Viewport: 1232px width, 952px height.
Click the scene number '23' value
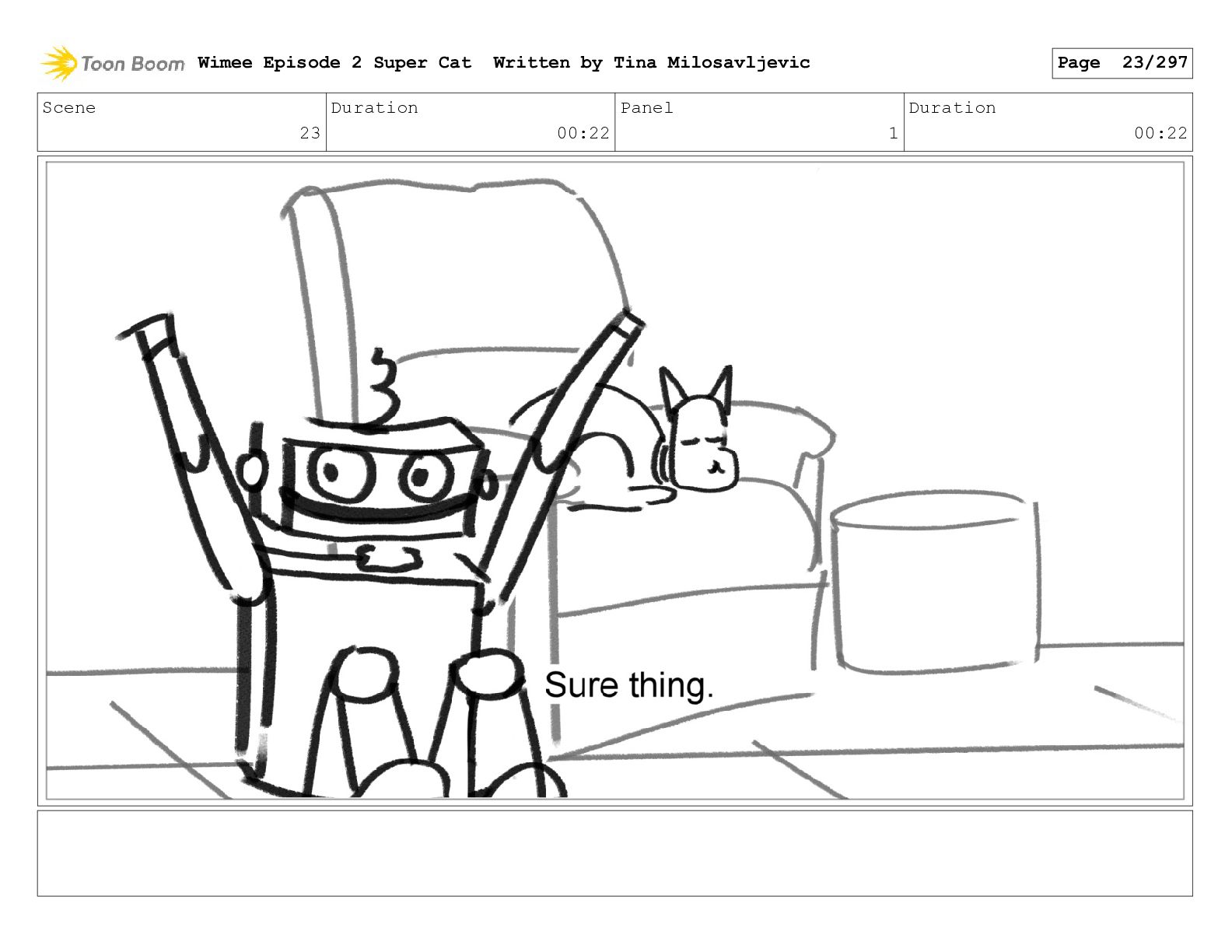click(310, 133)
